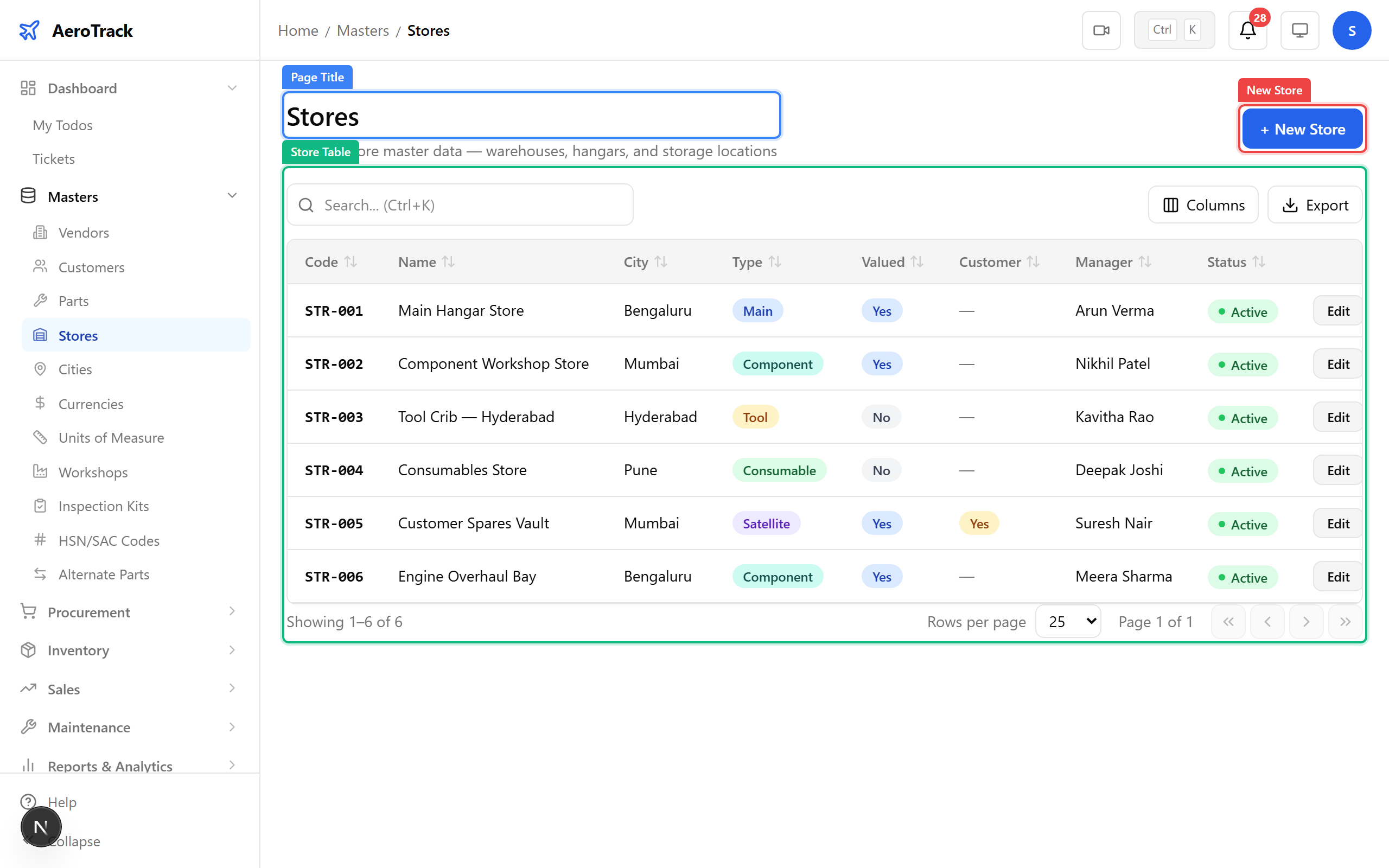Go to last page double-chevron button
Screen dimensions: 1389x868
click(x=1345, y=622)
